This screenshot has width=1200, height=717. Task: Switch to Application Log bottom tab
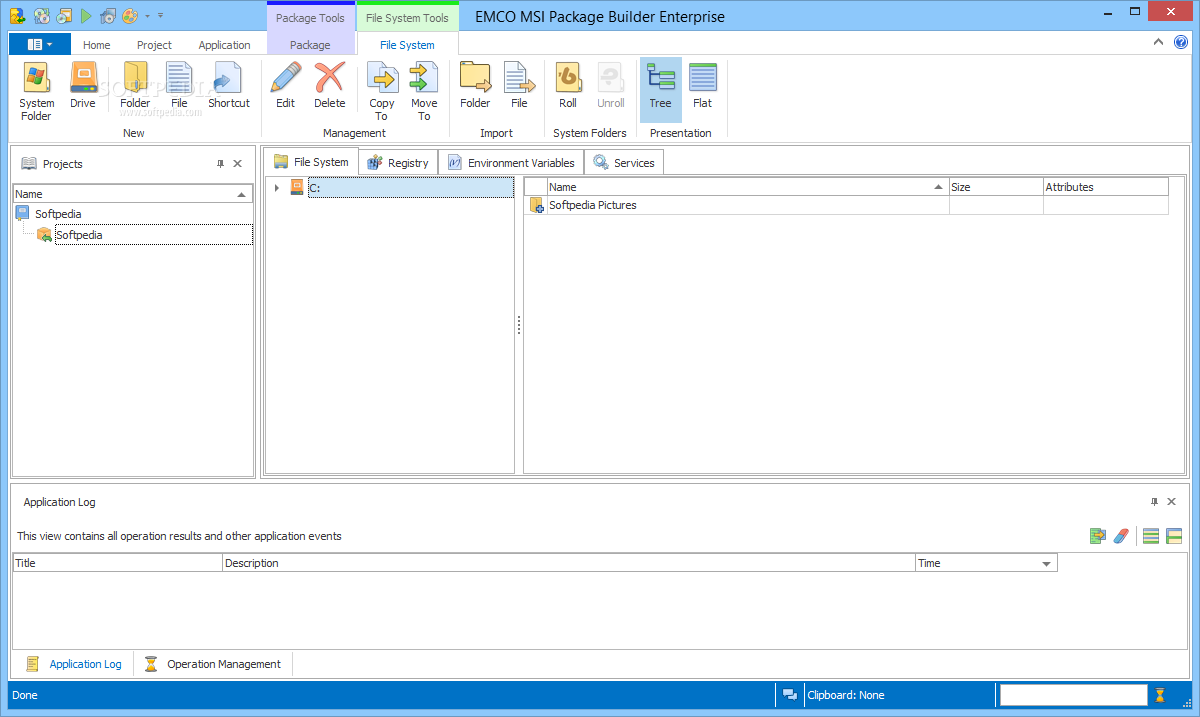tap(74, 664)
